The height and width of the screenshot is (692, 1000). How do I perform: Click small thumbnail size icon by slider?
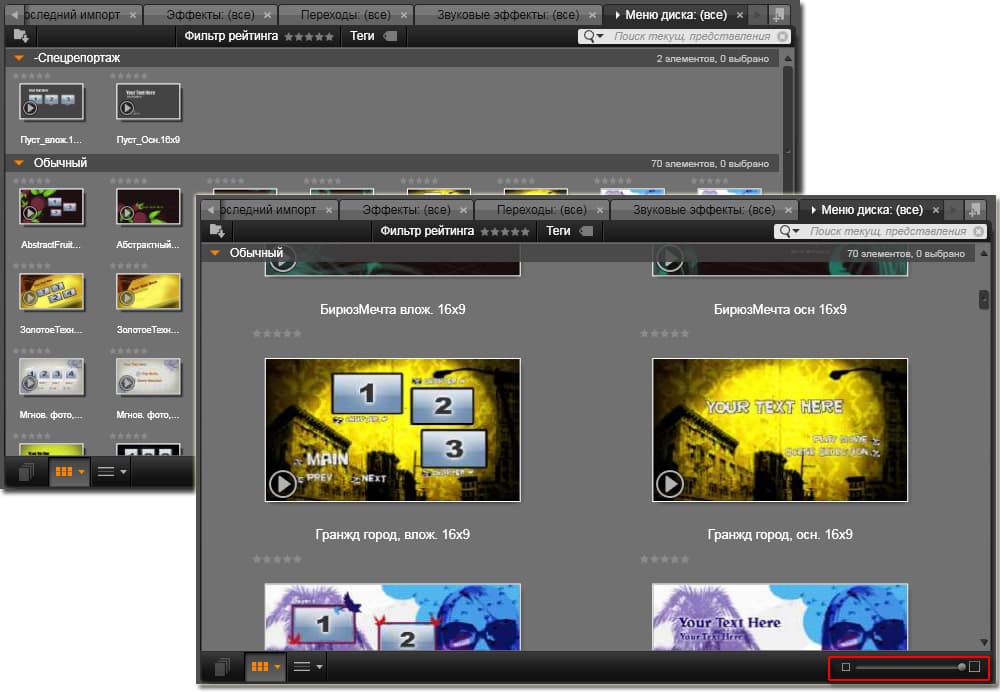tap(846, 667)
